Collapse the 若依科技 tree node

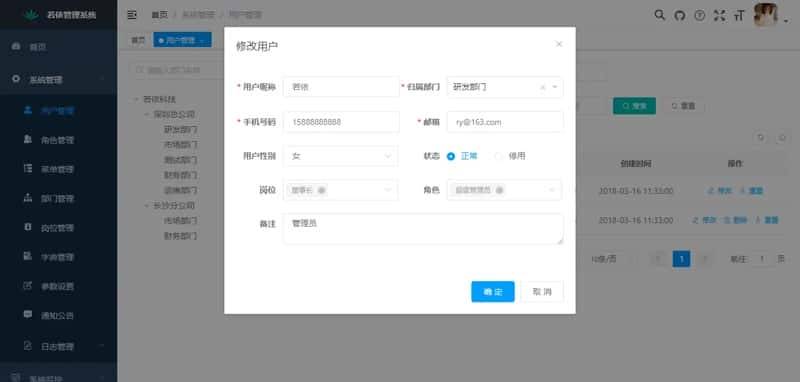(x=136, y=99)
